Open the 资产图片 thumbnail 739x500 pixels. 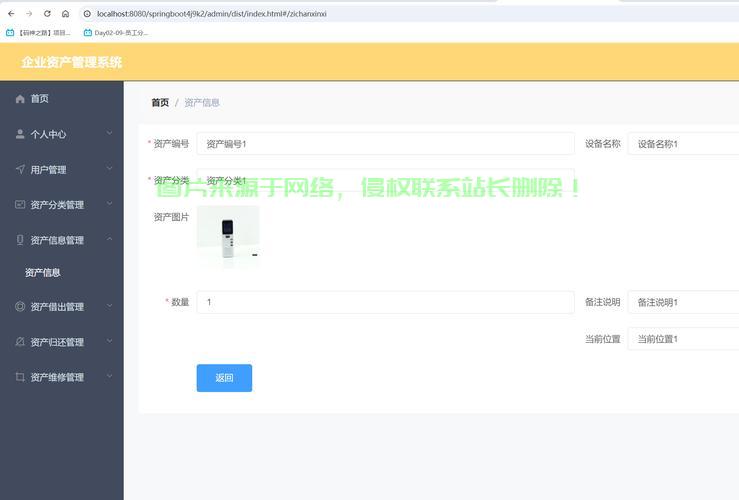[228, 237]
